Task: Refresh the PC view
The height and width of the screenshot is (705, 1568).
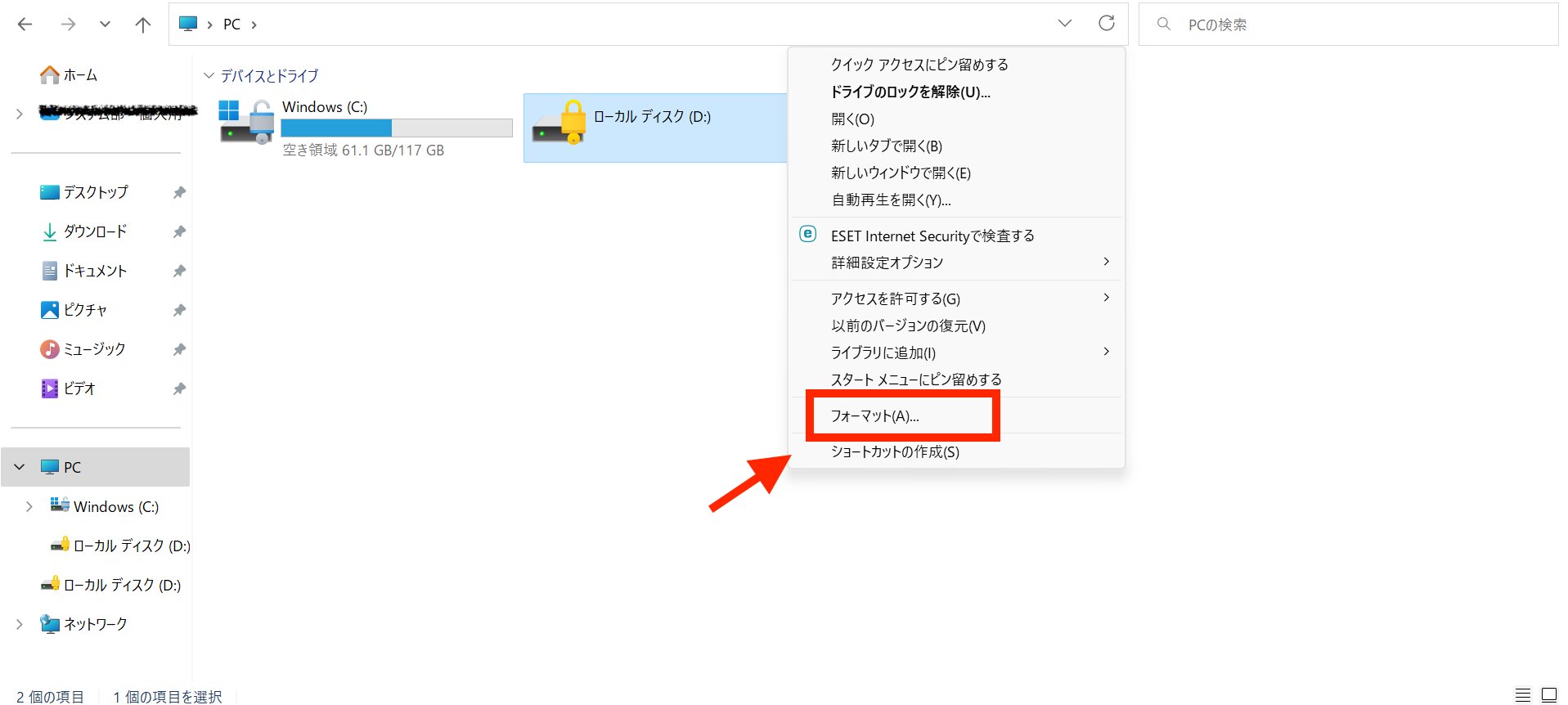Action: (1107, 23)
